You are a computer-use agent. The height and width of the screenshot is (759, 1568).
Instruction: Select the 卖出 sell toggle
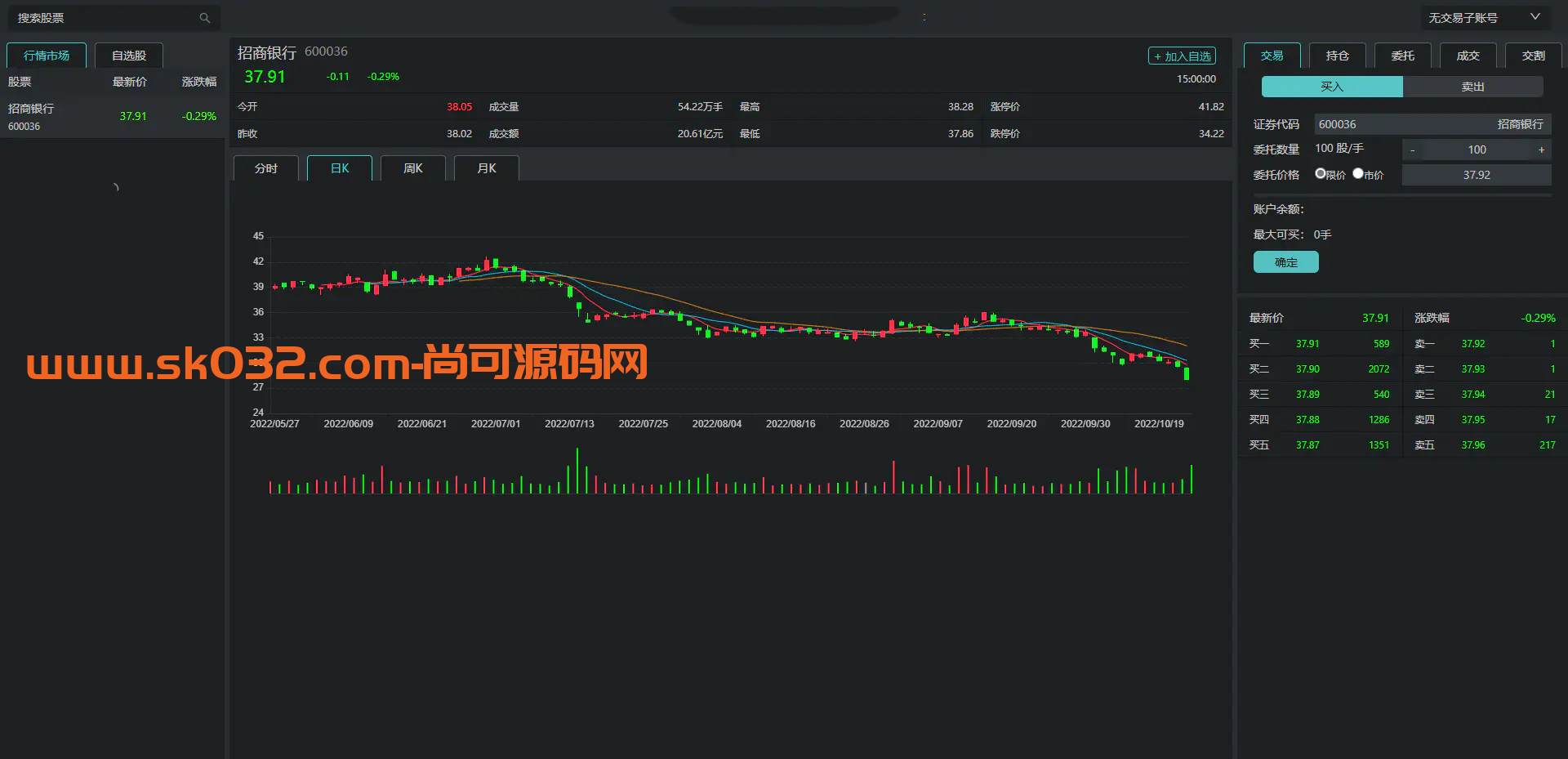[1473, 87]
